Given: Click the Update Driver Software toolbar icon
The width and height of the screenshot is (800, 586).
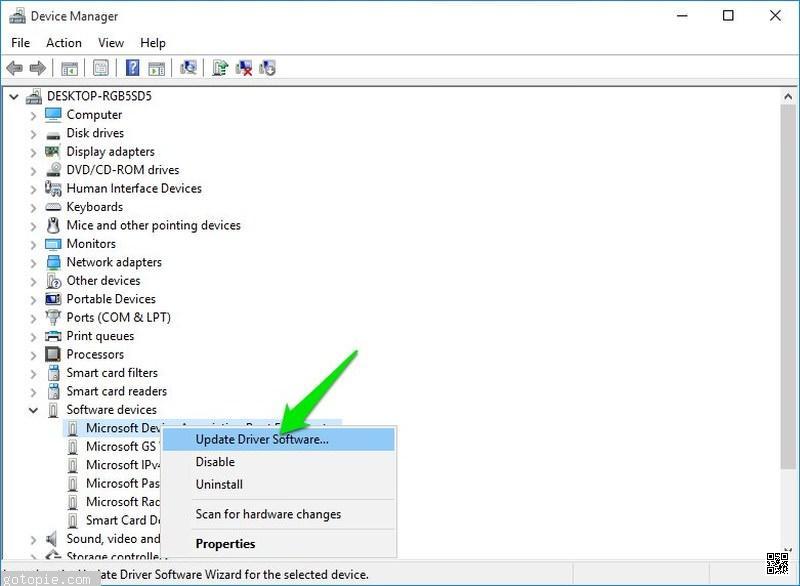Looking at the screenshot, I should point(220,68).
